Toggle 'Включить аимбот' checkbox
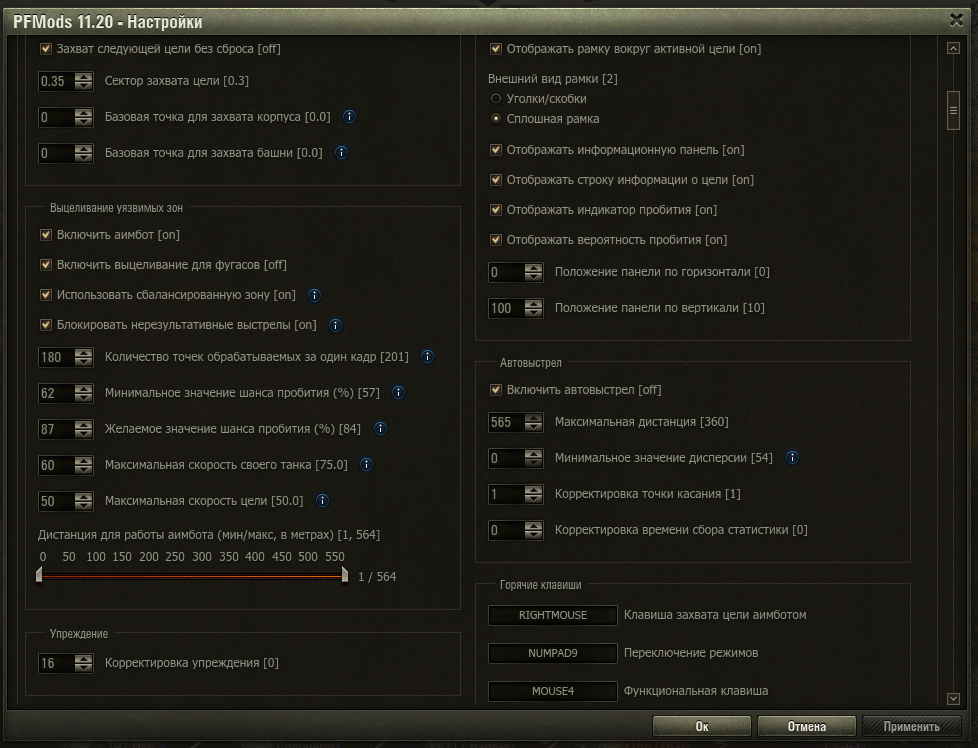Screen dimensions: 978x748 click(45, 235)
